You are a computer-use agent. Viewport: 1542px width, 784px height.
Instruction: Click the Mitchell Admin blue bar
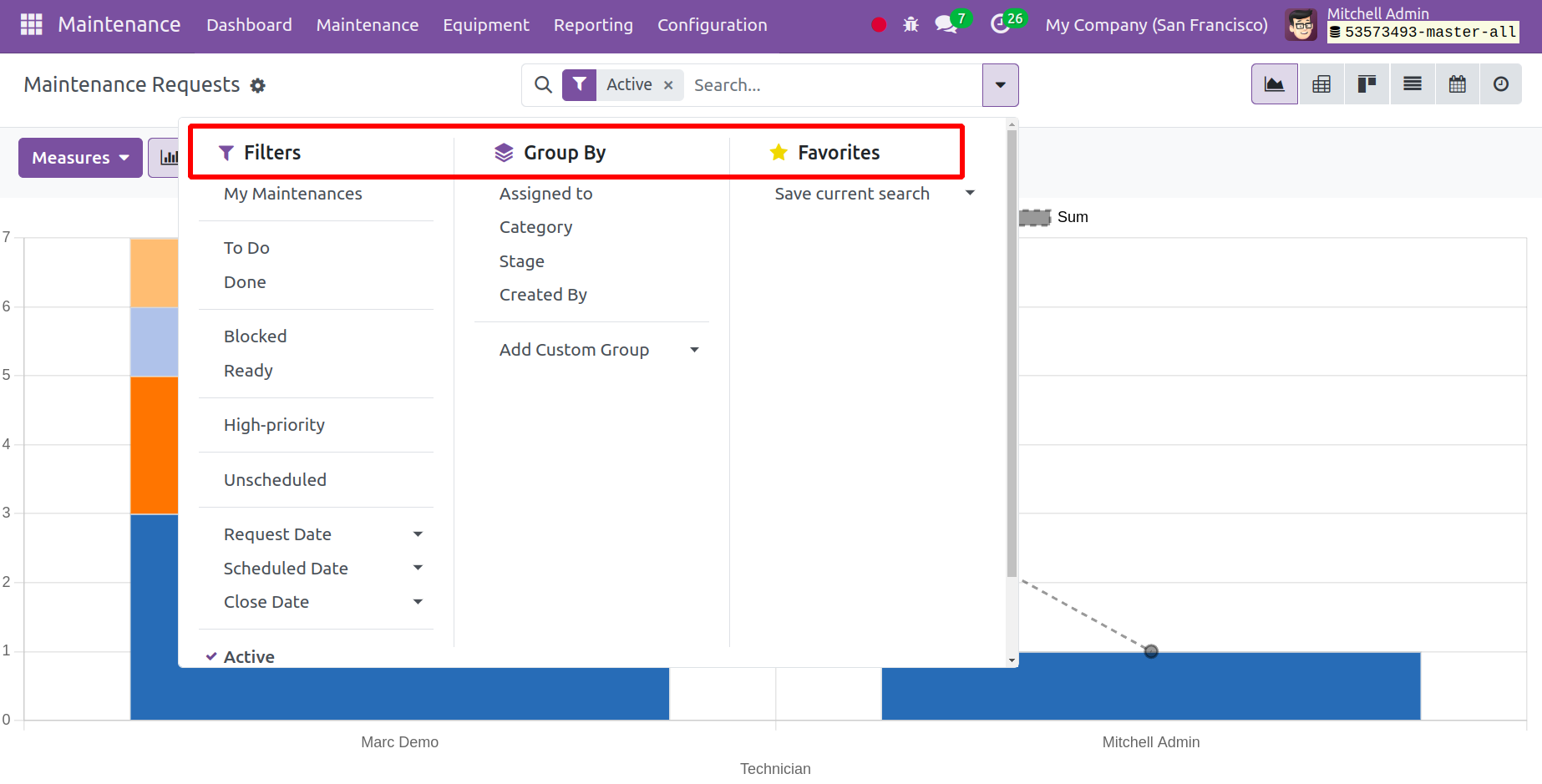[1151, 685]
